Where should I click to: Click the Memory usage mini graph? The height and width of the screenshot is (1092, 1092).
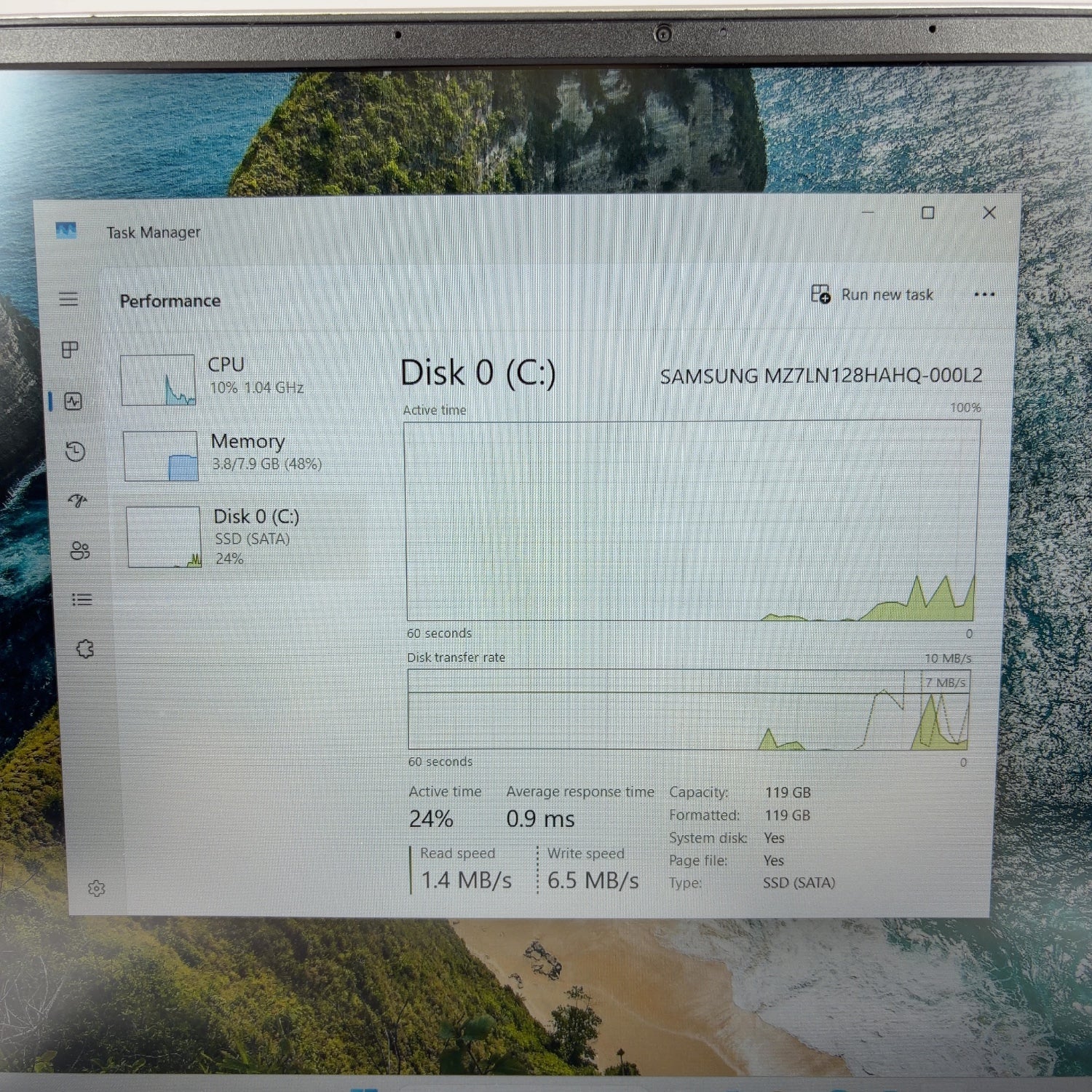pyautogui.click(x=160, y=456)
